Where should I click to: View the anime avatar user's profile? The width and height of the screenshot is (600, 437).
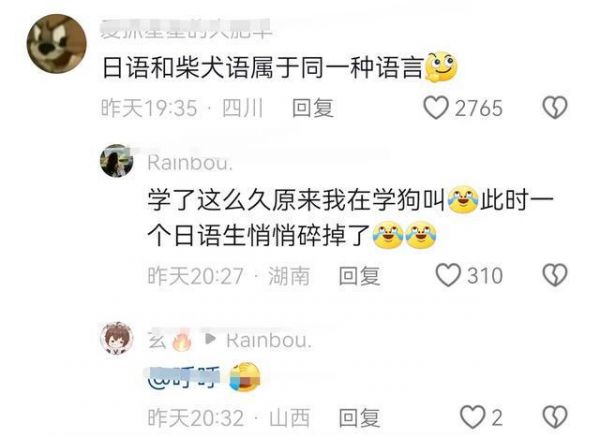tap(117, 339)
